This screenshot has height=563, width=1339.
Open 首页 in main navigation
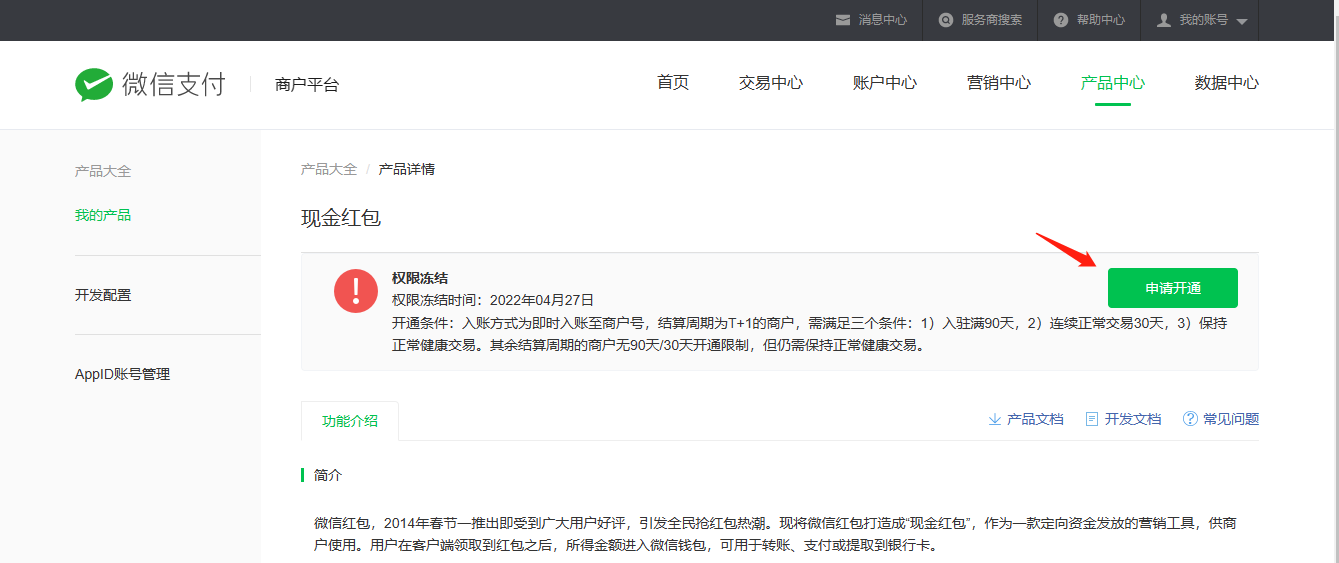coord(673,83)
